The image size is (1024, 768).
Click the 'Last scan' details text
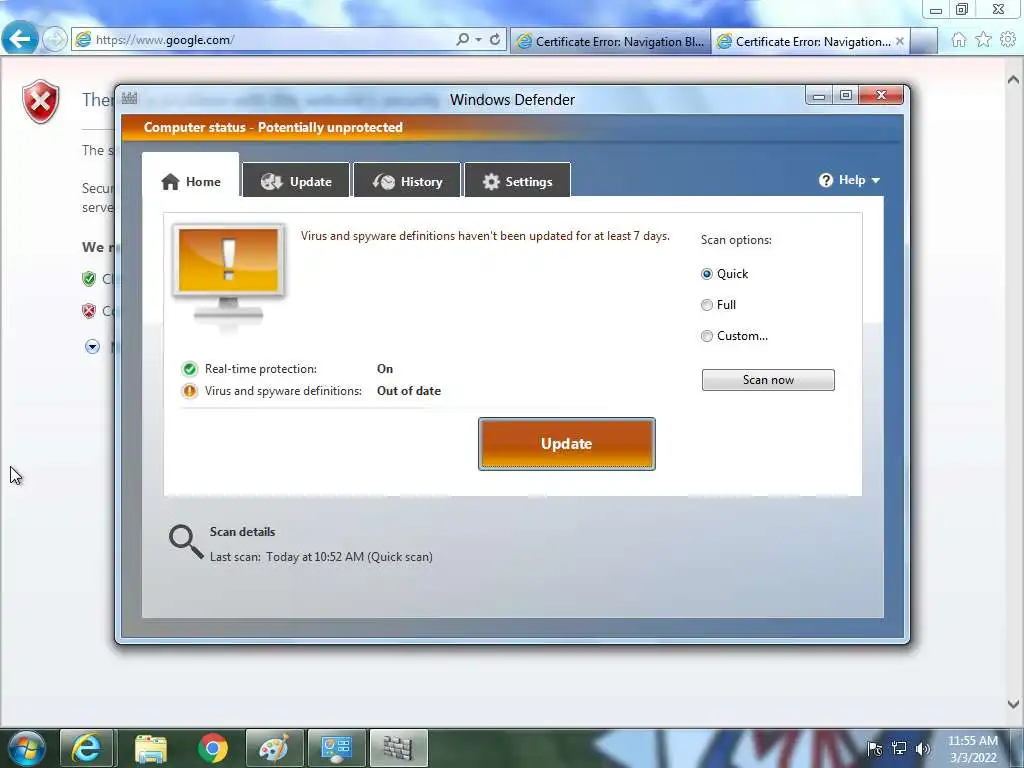pos(321,557)
